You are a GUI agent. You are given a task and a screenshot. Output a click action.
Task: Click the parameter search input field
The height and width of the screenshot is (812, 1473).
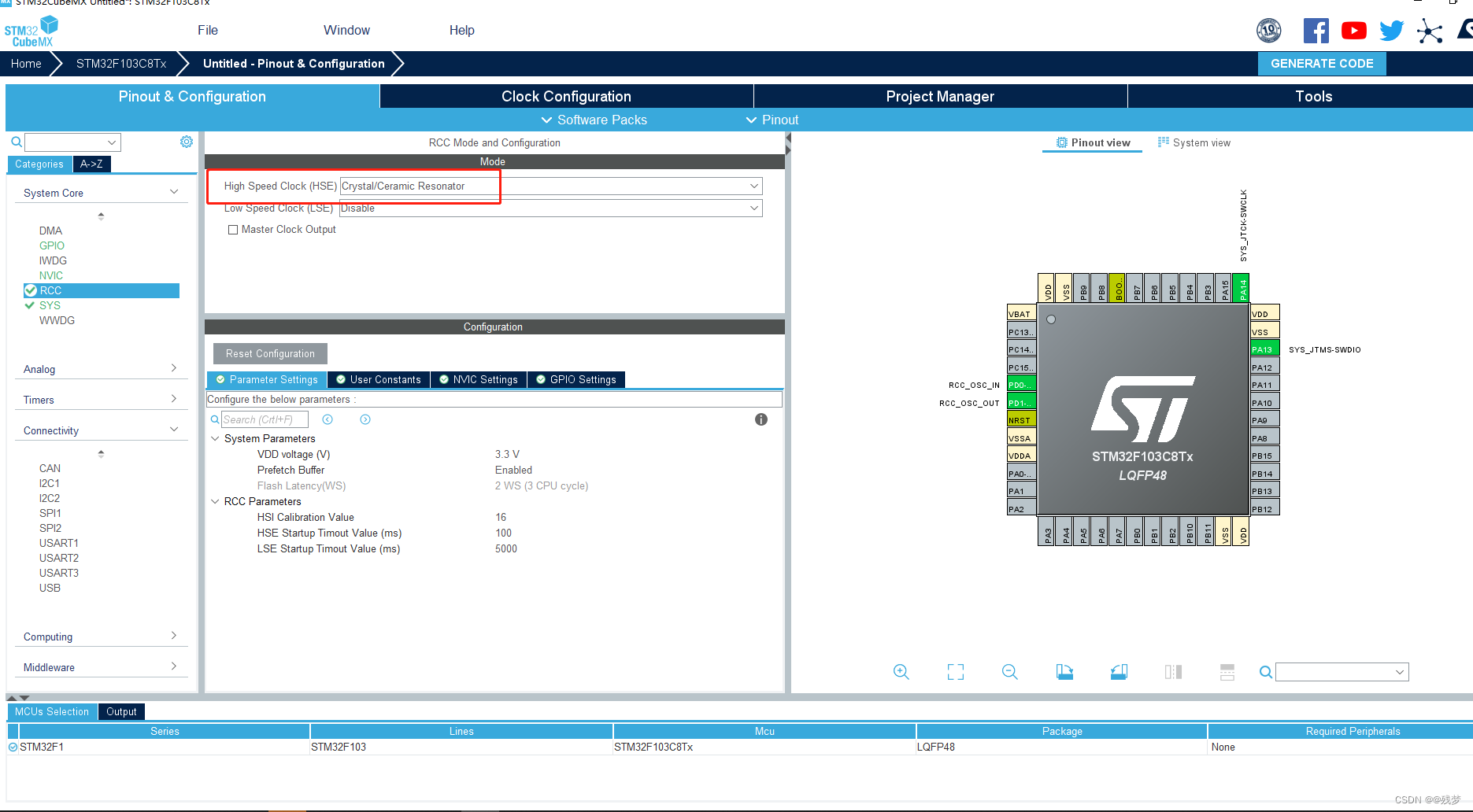(265, 419)
